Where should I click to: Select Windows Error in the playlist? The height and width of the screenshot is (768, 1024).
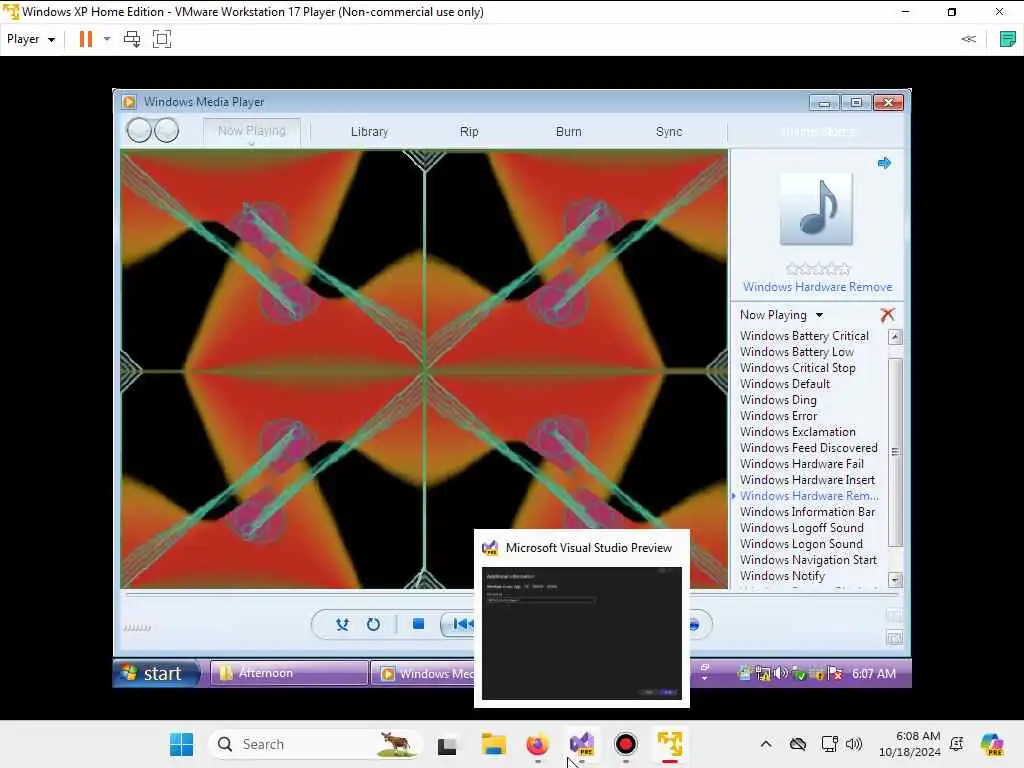[x=778, y=416]
